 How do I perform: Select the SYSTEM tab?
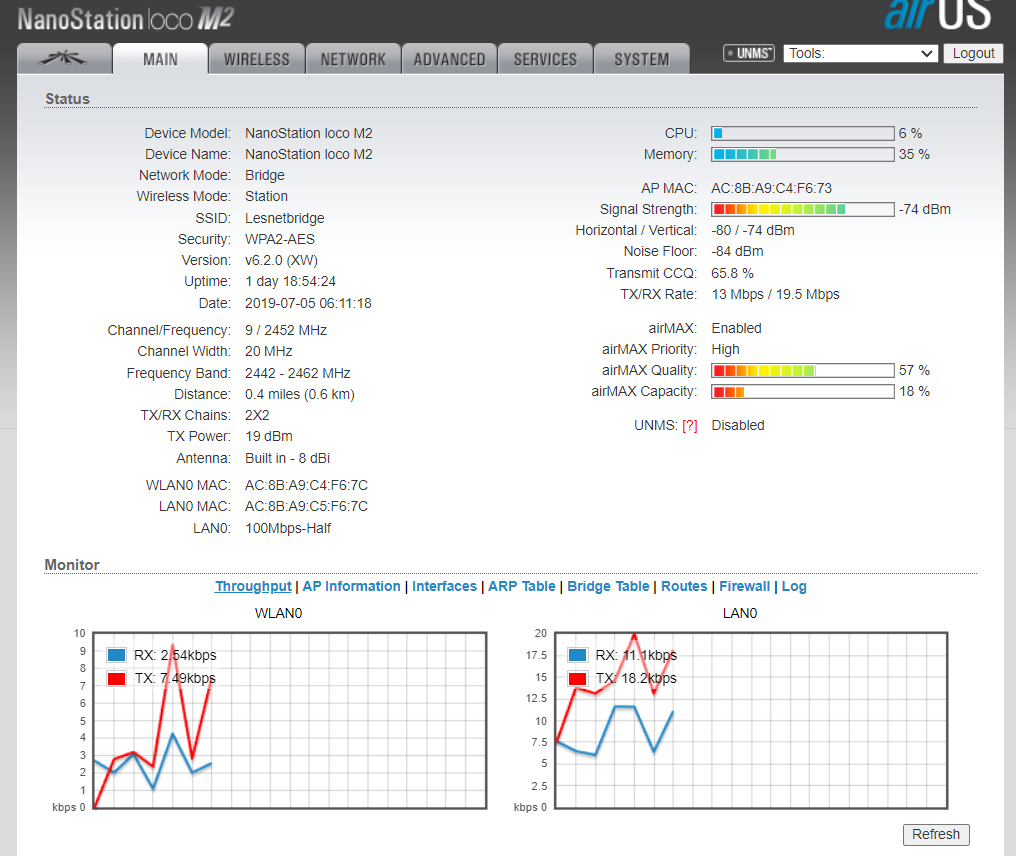(641, 59)
